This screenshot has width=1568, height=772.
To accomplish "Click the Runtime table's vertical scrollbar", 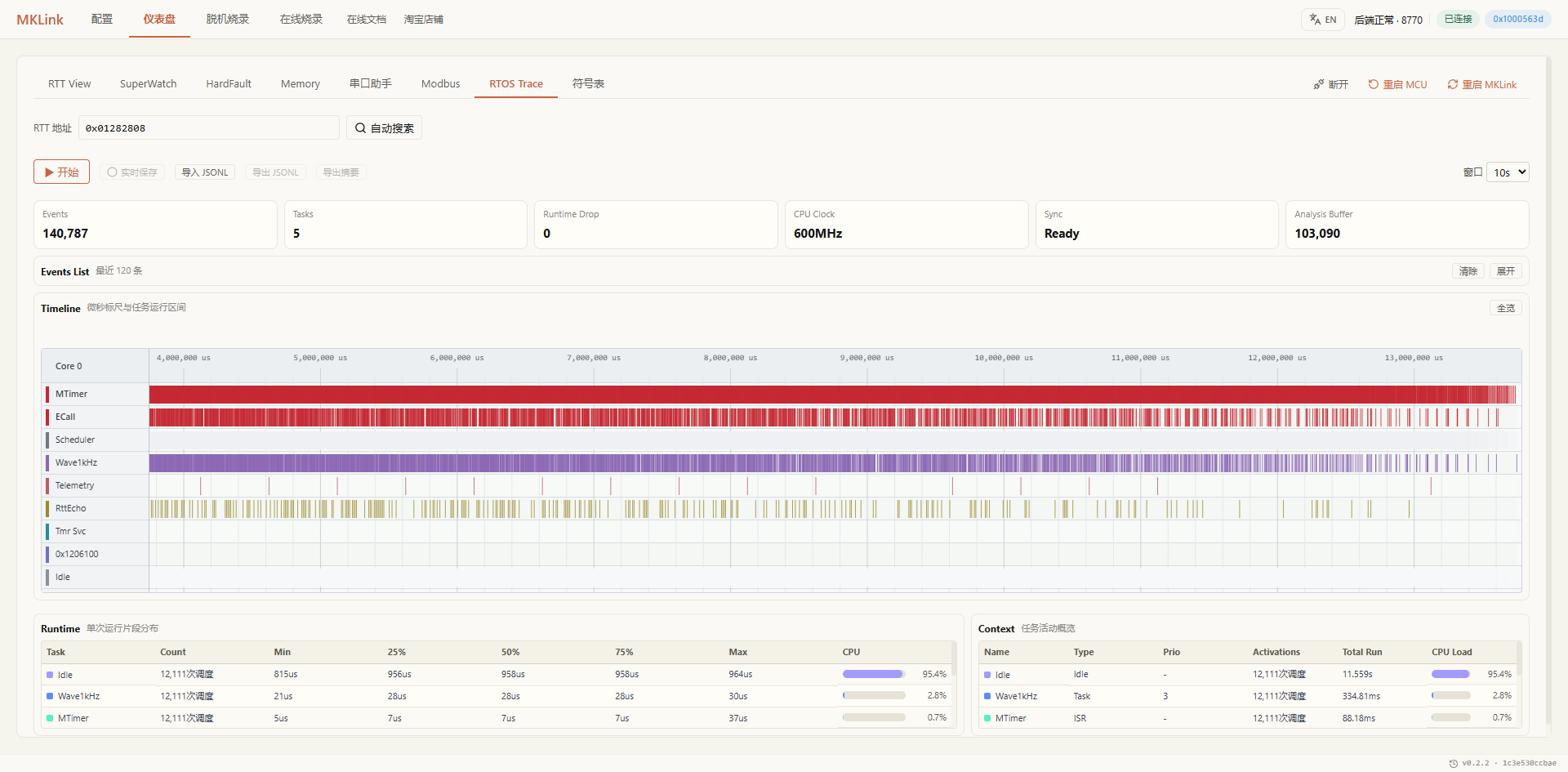I will tap(954, 685).
